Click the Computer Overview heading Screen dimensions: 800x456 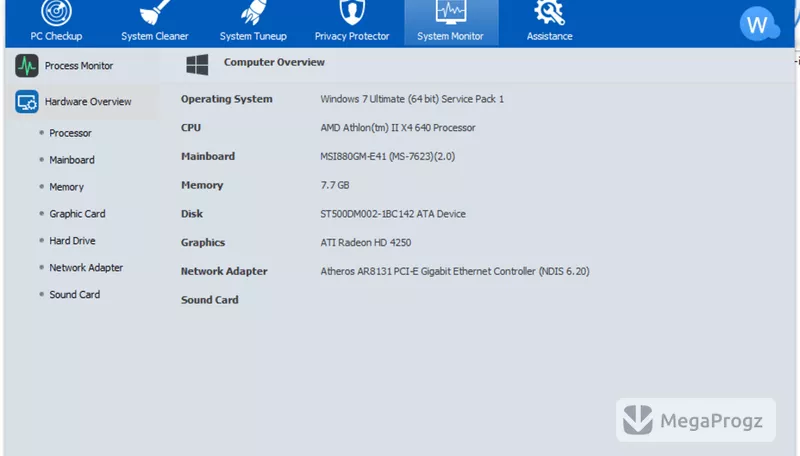point(274,62)
